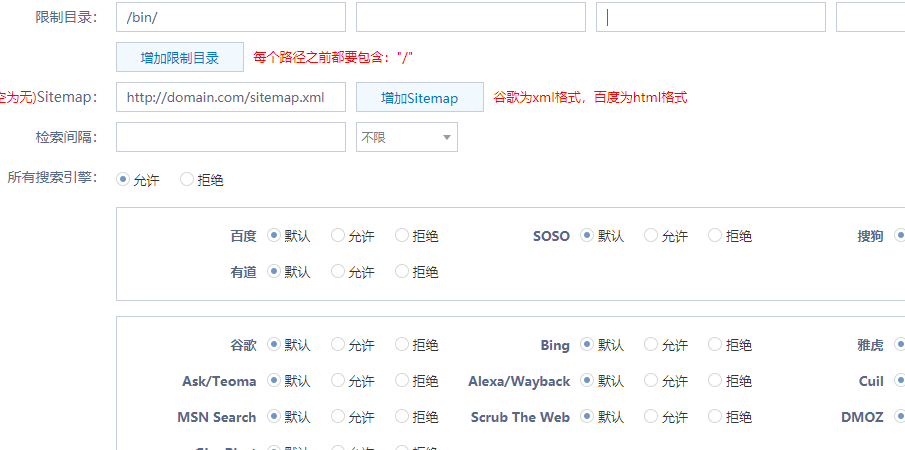Select 拒绝 for all search engines
Viewport: 905px width, 450px height.
[x=187, y=180]
